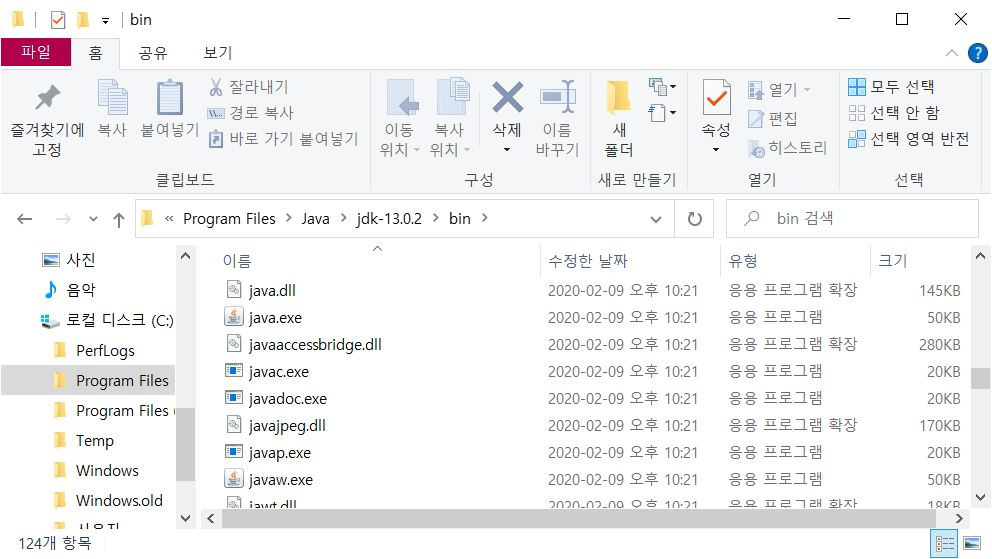Viewport: 992px width, 559px height.
Task: Switch to the 홈 (Home) tab
Action: tap(96, 53)
